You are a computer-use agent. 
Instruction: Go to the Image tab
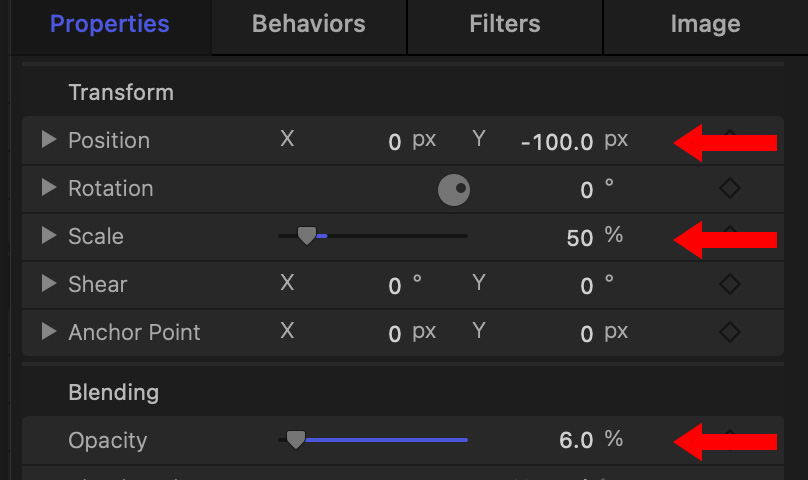pyautogui.click(x=705, y=24)
